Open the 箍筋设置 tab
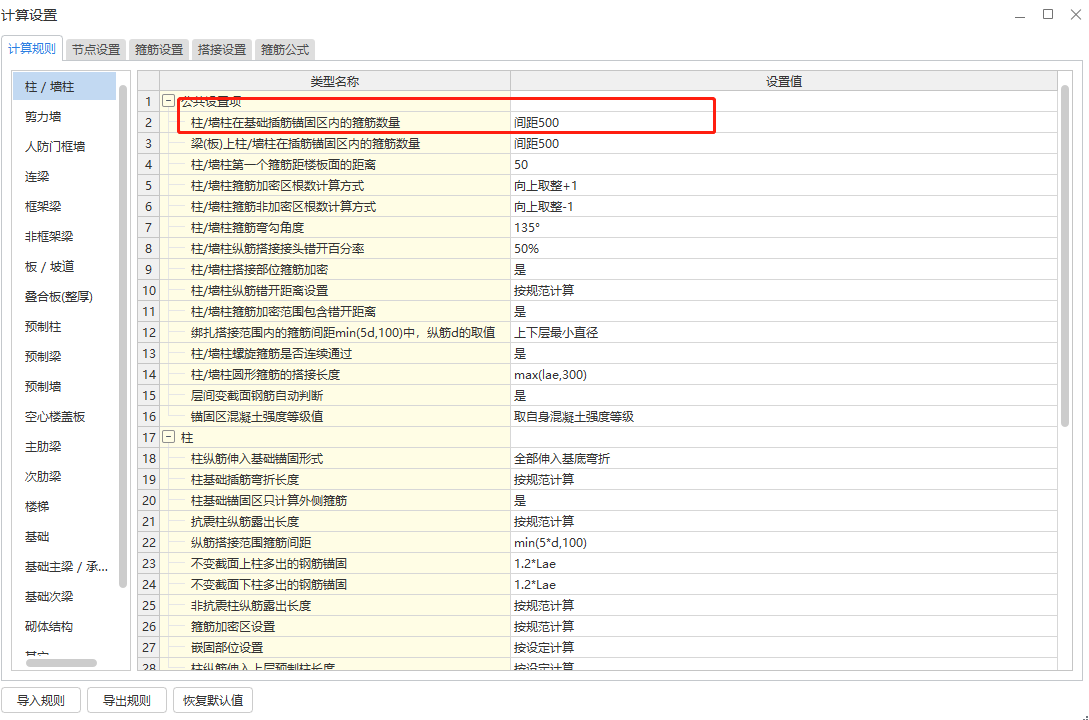 click(158, 49)
